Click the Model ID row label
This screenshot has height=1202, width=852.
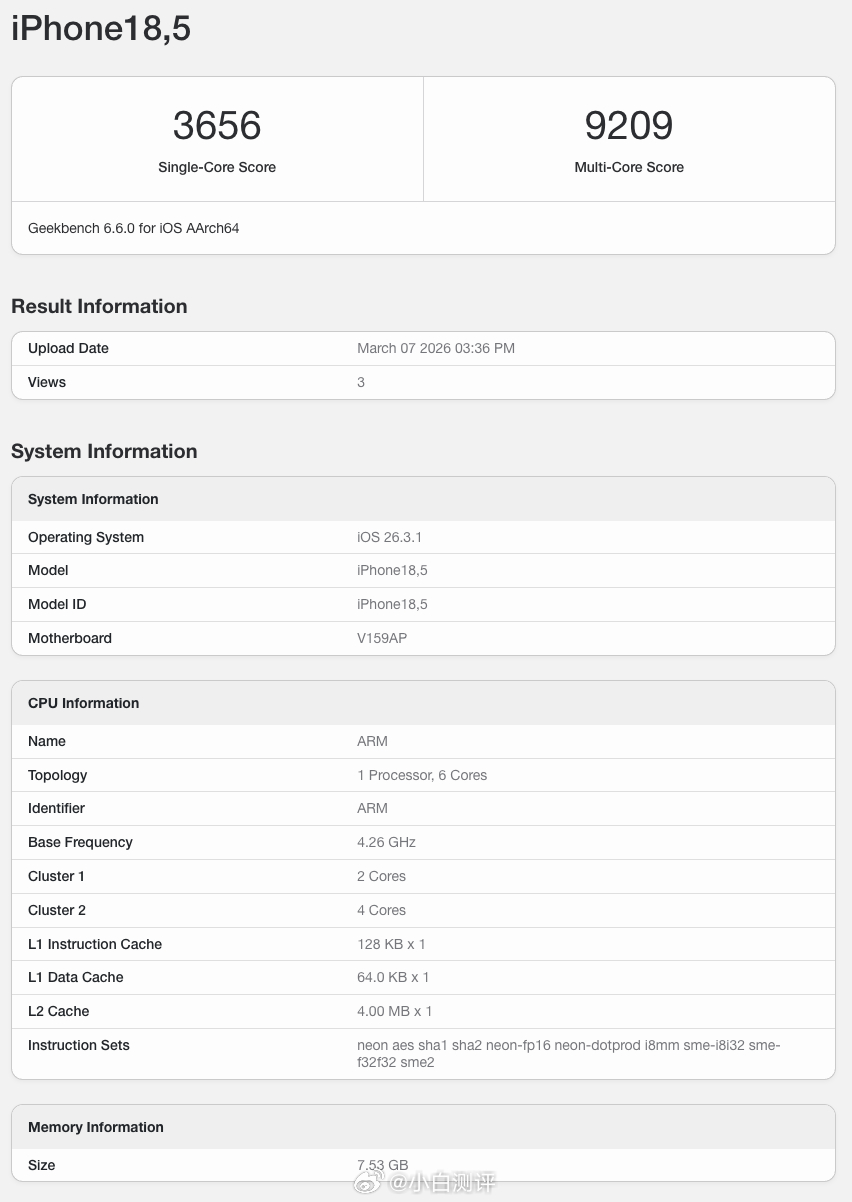(x=57, y=604)
